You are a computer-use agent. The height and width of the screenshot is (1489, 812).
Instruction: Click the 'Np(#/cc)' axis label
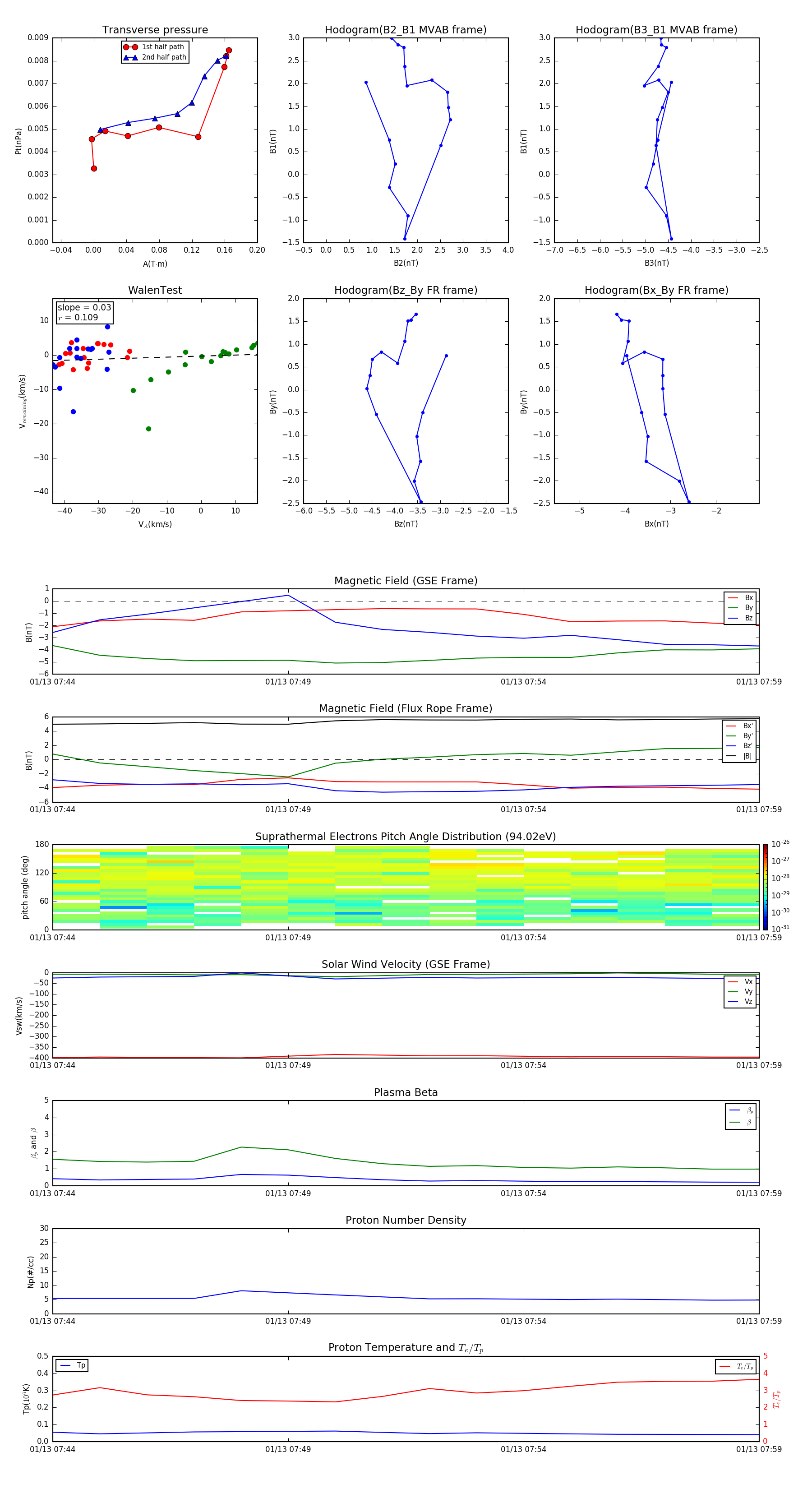pyautogui.click(x=31, y=1271)
